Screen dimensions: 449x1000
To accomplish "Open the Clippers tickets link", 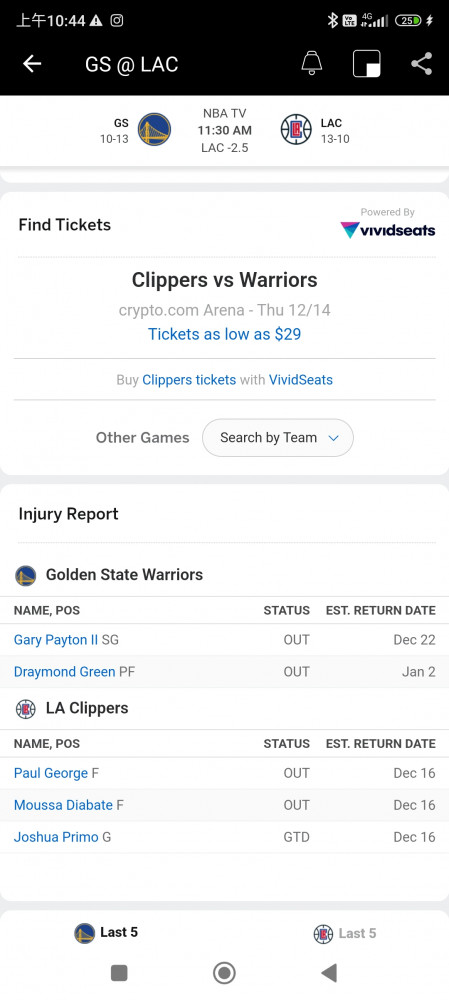I will (x=189, y=380).
